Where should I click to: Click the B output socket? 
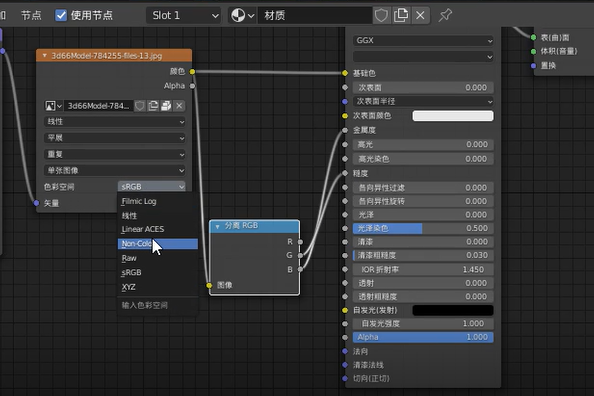pos(300,269)
